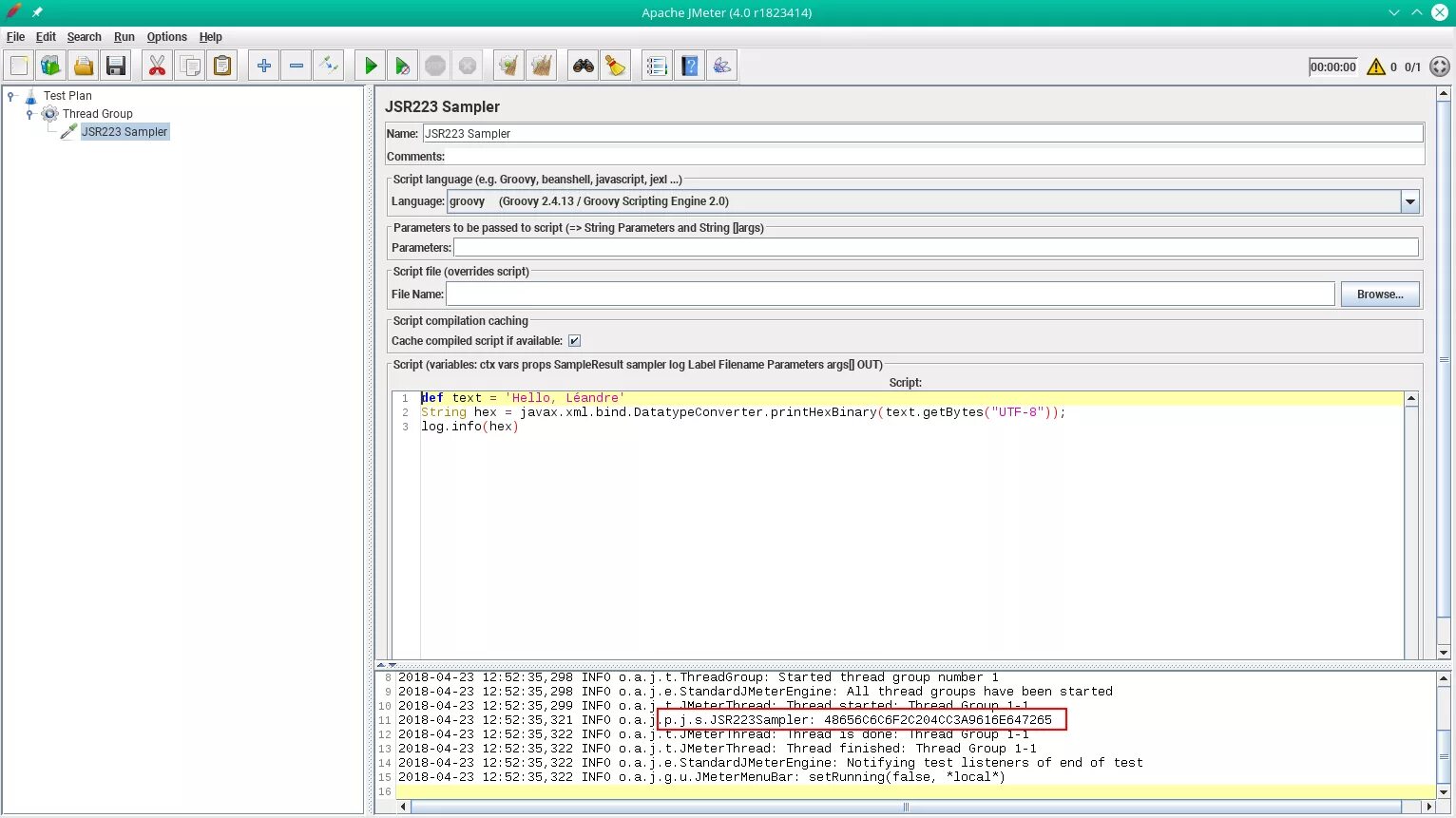This screenshot has height=818, width=1456.
Task: Save the test plan with floppy icon
Action: [116, 66]
